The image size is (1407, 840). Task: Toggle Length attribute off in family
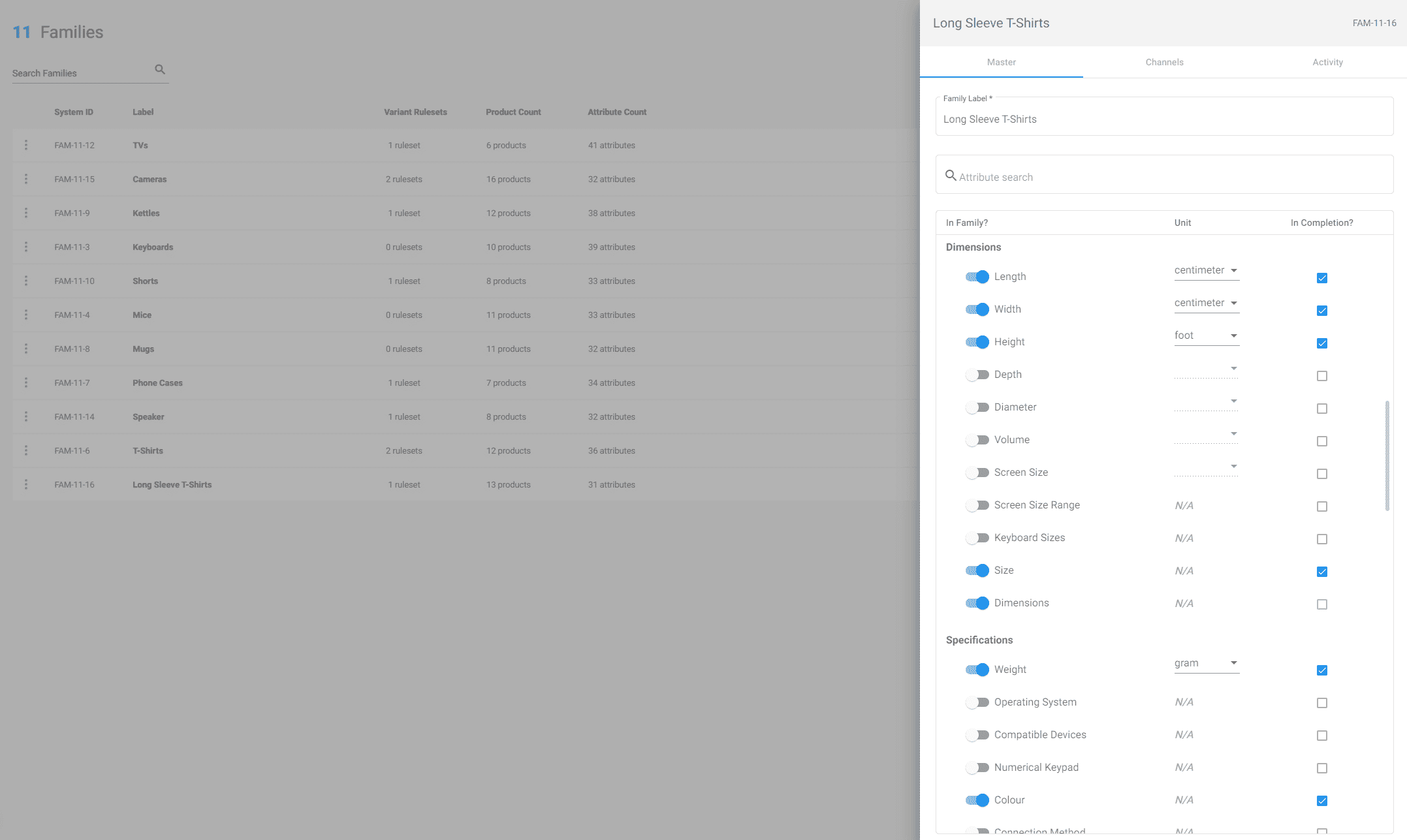pos(977,277)
